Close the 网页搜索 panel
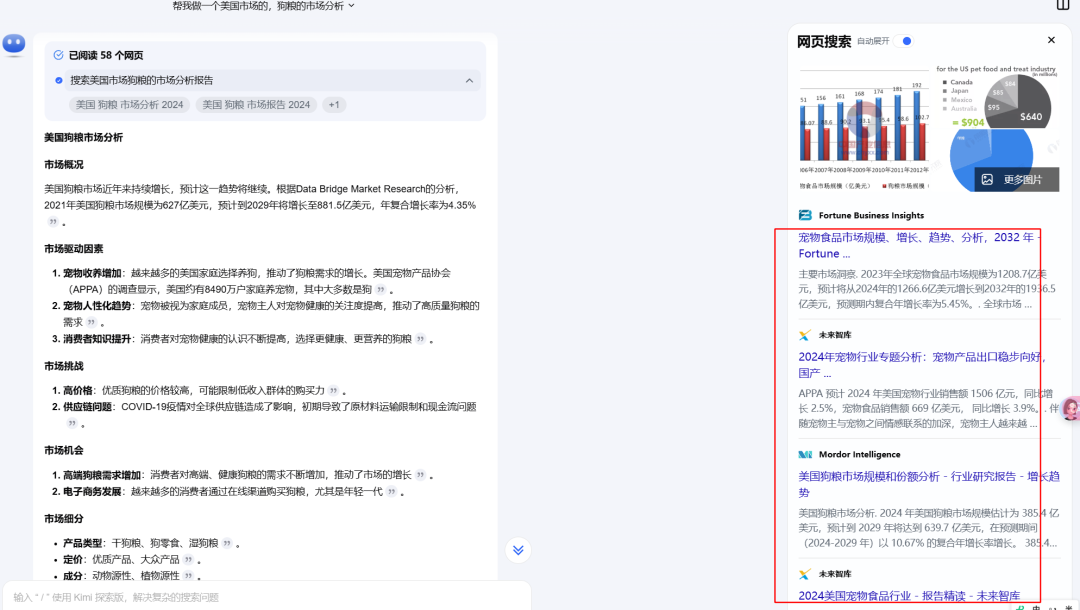Viewport: 1080px width, 610px height. (x=1051, y=39)
